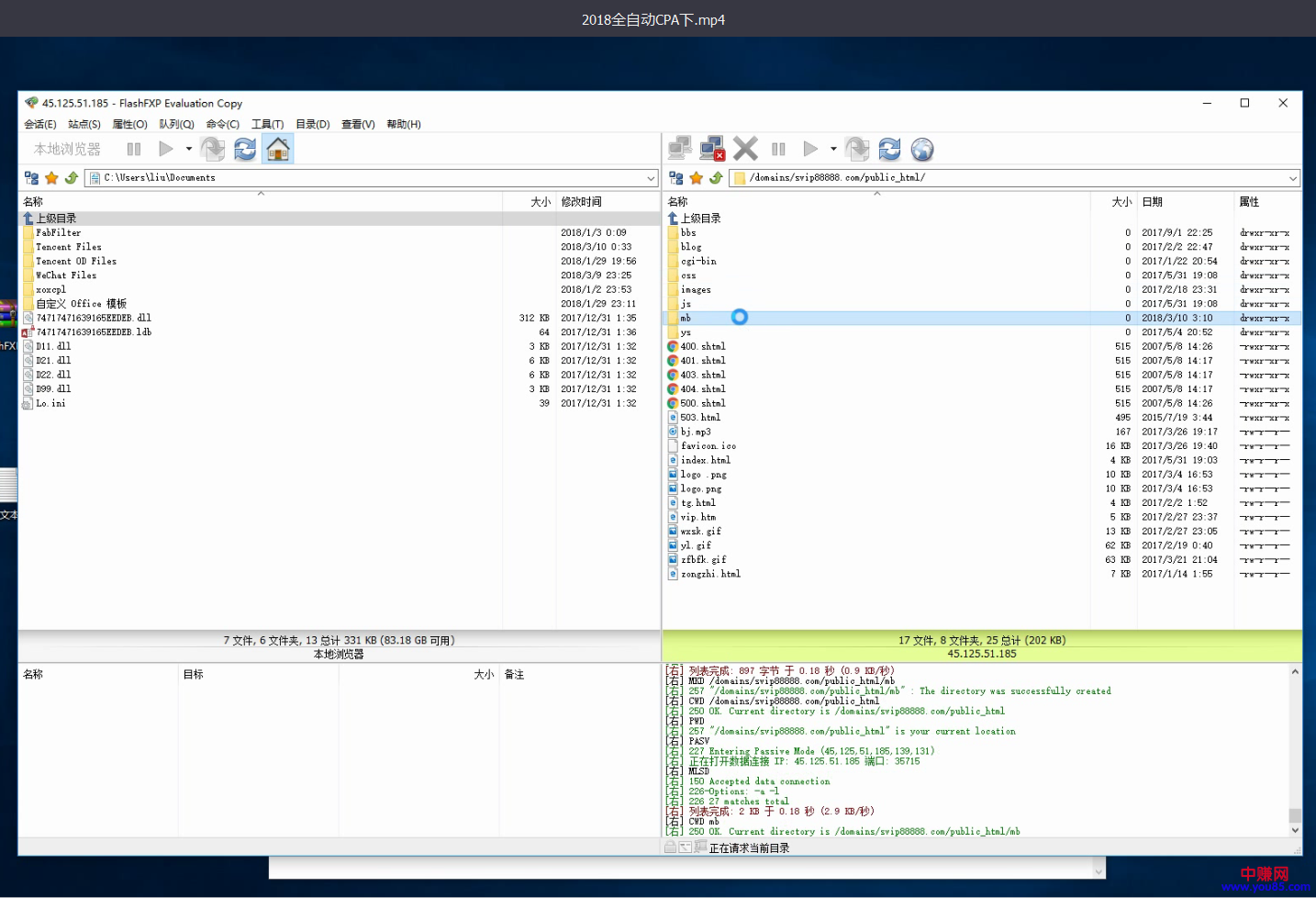Open the 站点(S) menu
1316x898 pixels.
[84, 124]
